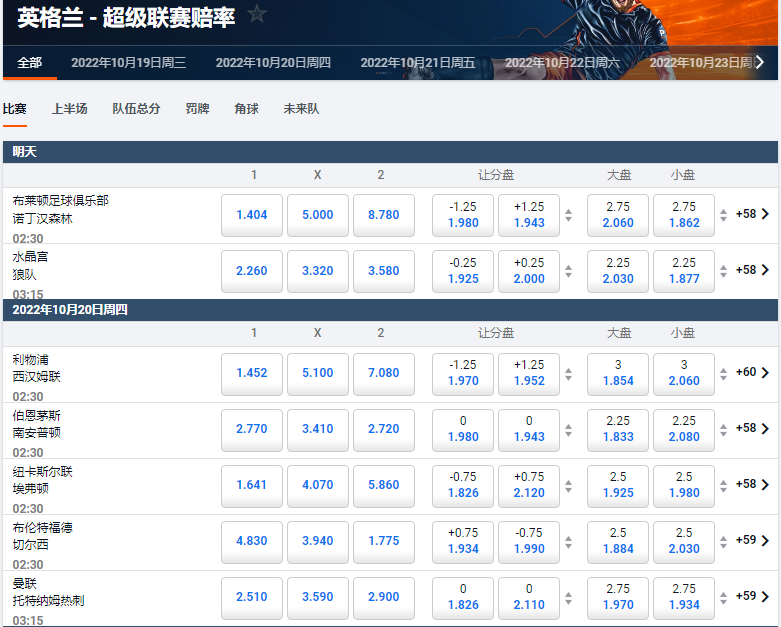
Task: Open +58 more markets for 布莱顿 match
Action: tap(752, 214)
